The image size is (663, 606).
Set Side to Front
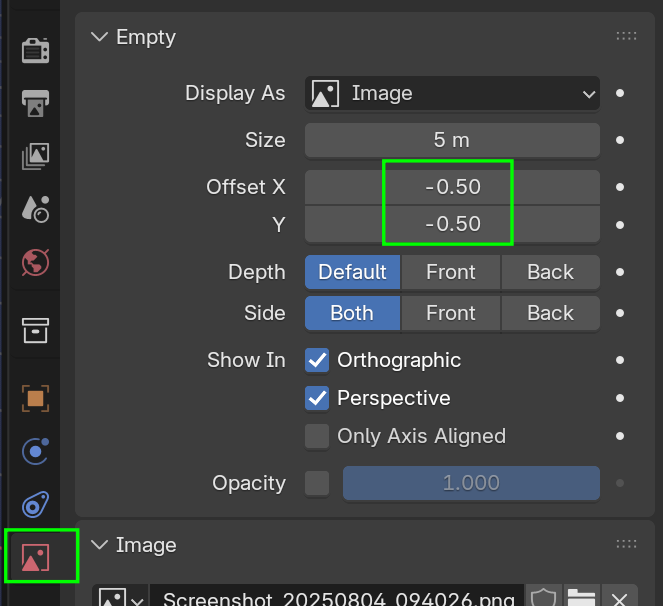click(450, 313)
